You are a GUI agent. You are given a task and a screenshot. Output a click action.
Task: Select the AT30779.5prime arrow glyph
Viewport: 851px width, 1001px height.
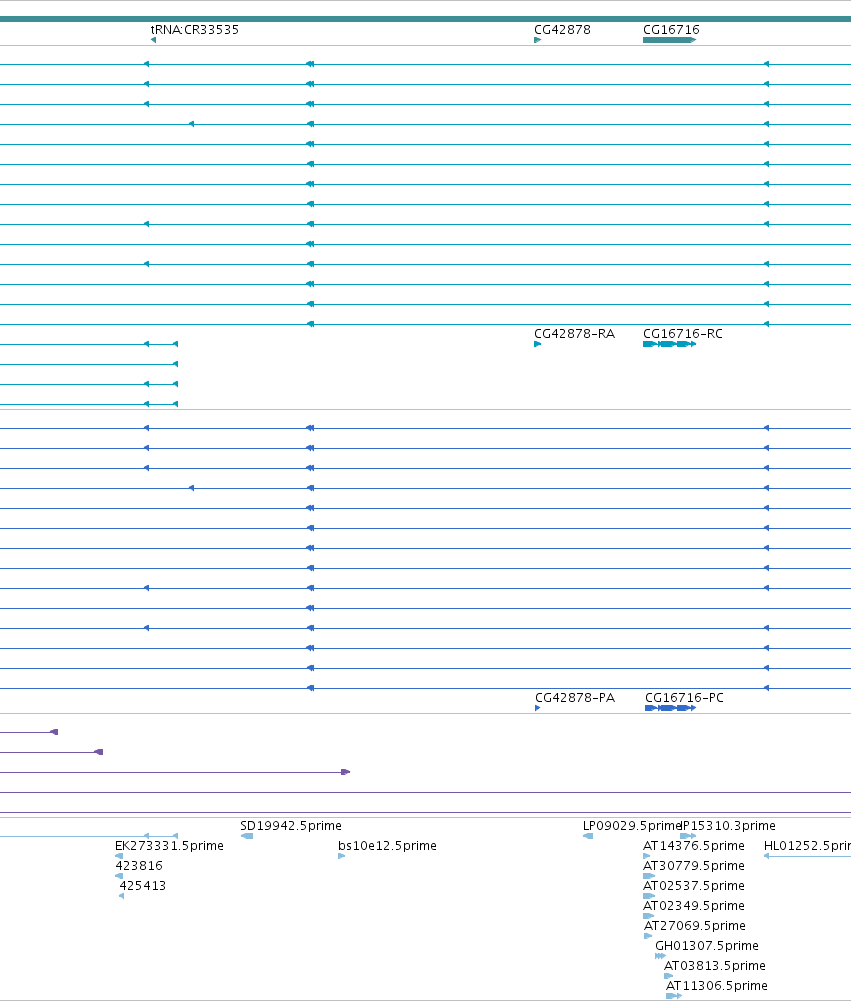(x=649, y=876)
